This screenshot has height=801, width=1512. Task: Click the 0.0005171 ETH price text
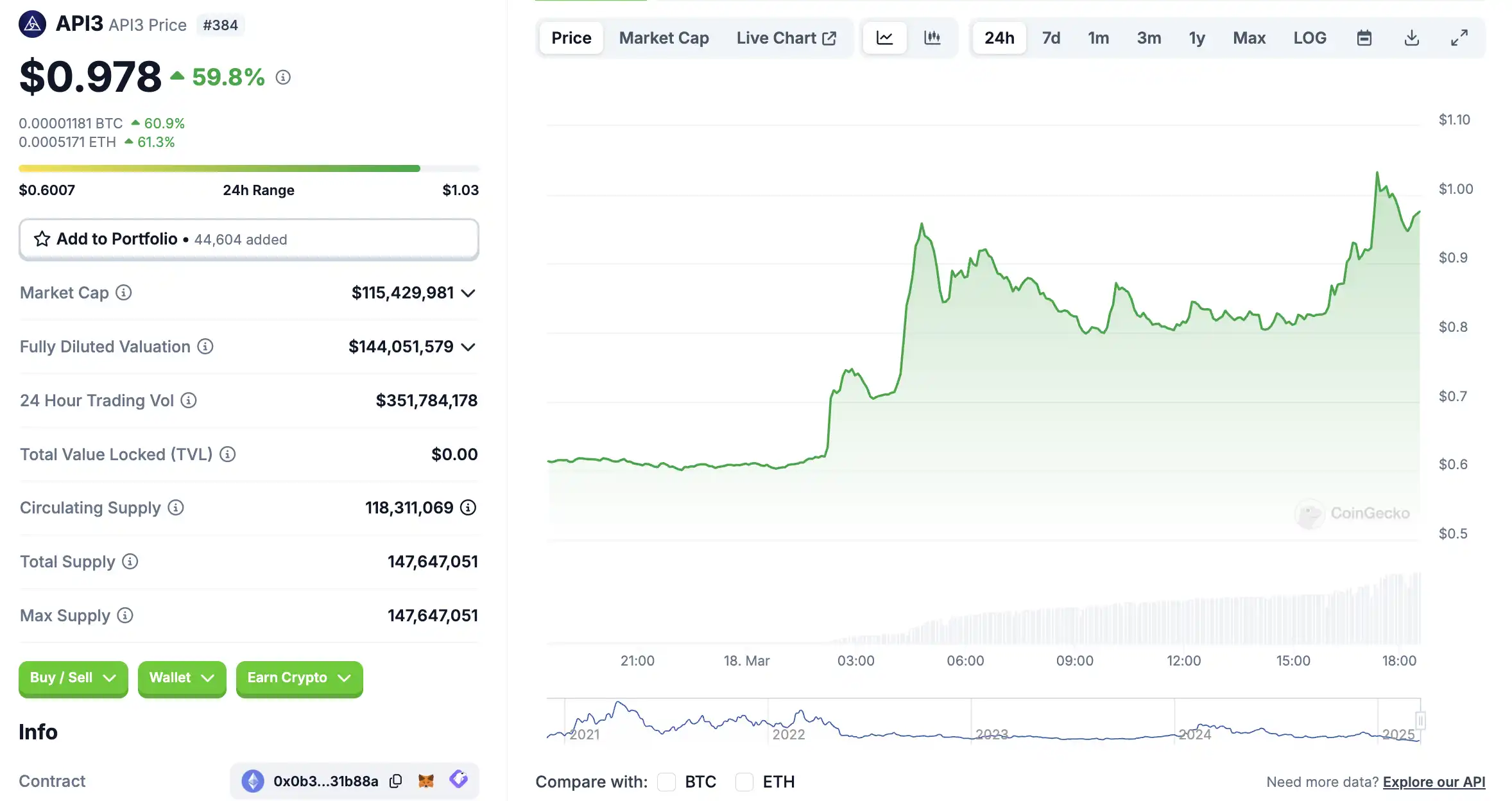(67, 142)
